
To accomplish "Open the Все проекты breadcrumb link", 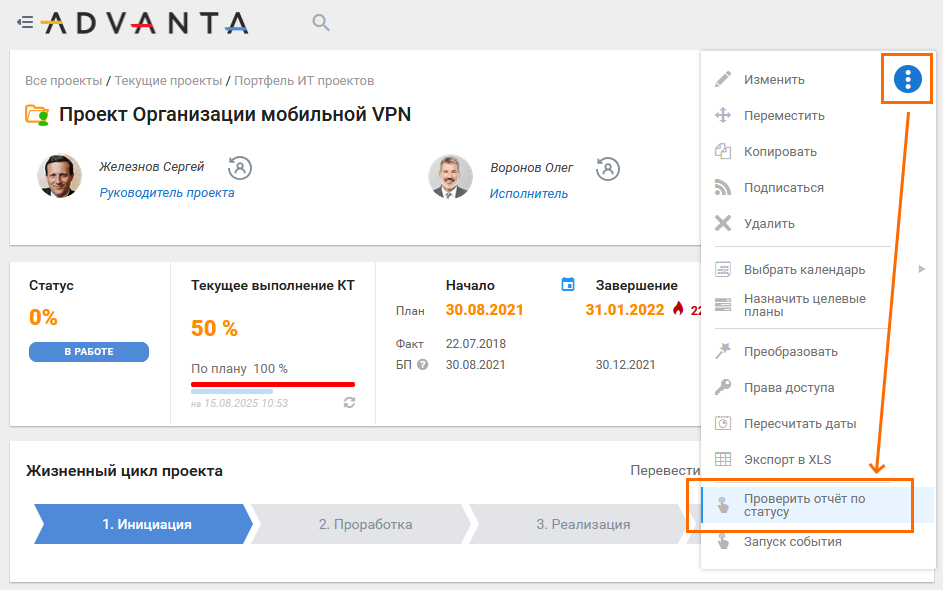I will [x=63, y=81].
